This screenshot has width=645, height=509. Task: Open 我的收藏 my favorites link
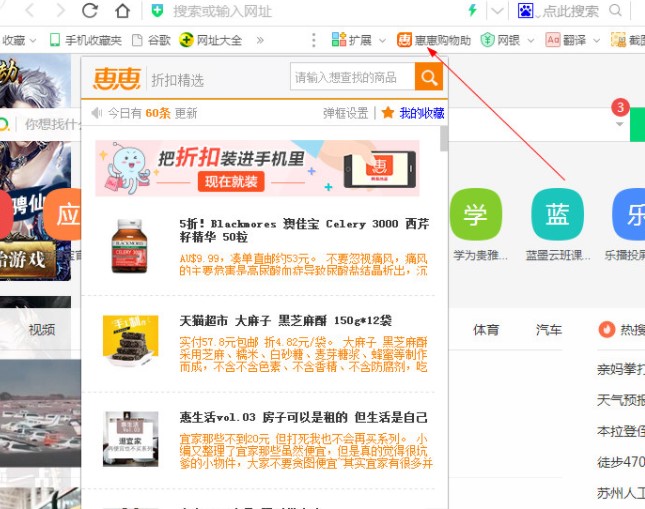[422, 113]
